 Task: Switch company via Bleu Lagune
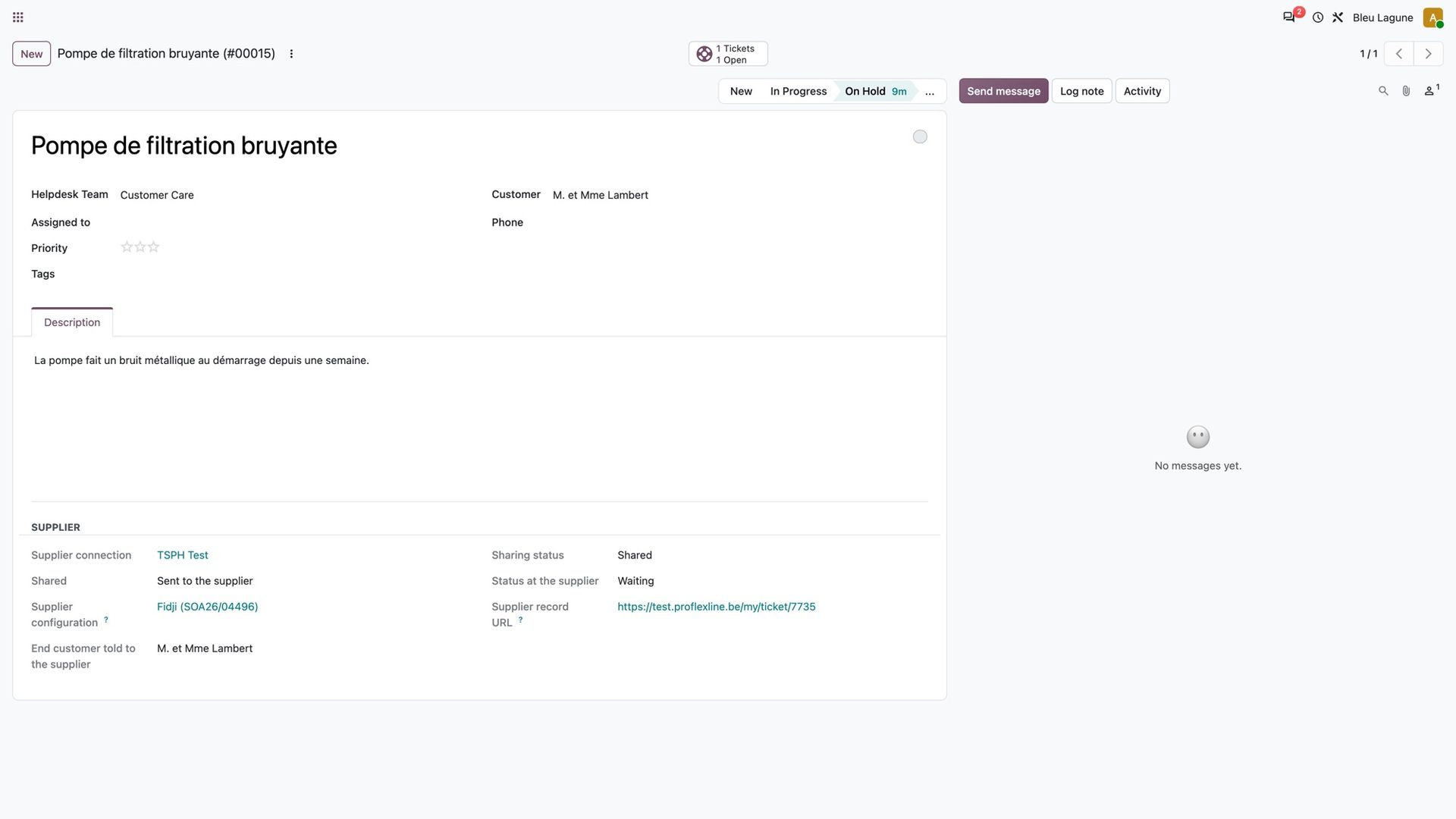click(x=1382, y=17)
